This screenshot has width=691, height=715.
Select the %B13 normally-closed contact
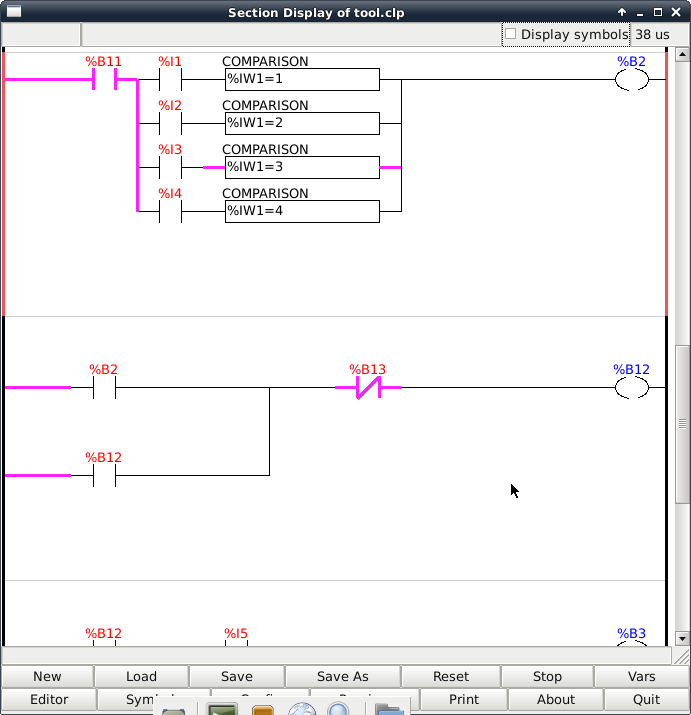368,388
